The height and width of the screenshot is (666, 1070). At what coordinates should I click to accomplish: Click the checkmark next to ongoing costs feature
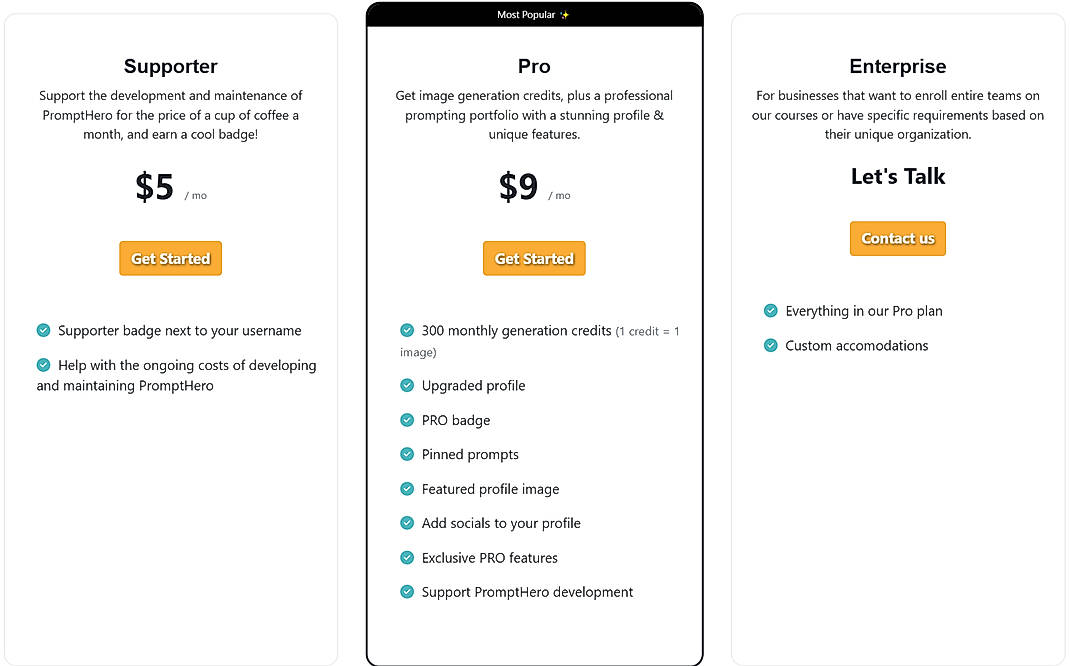tap(43, 365)
